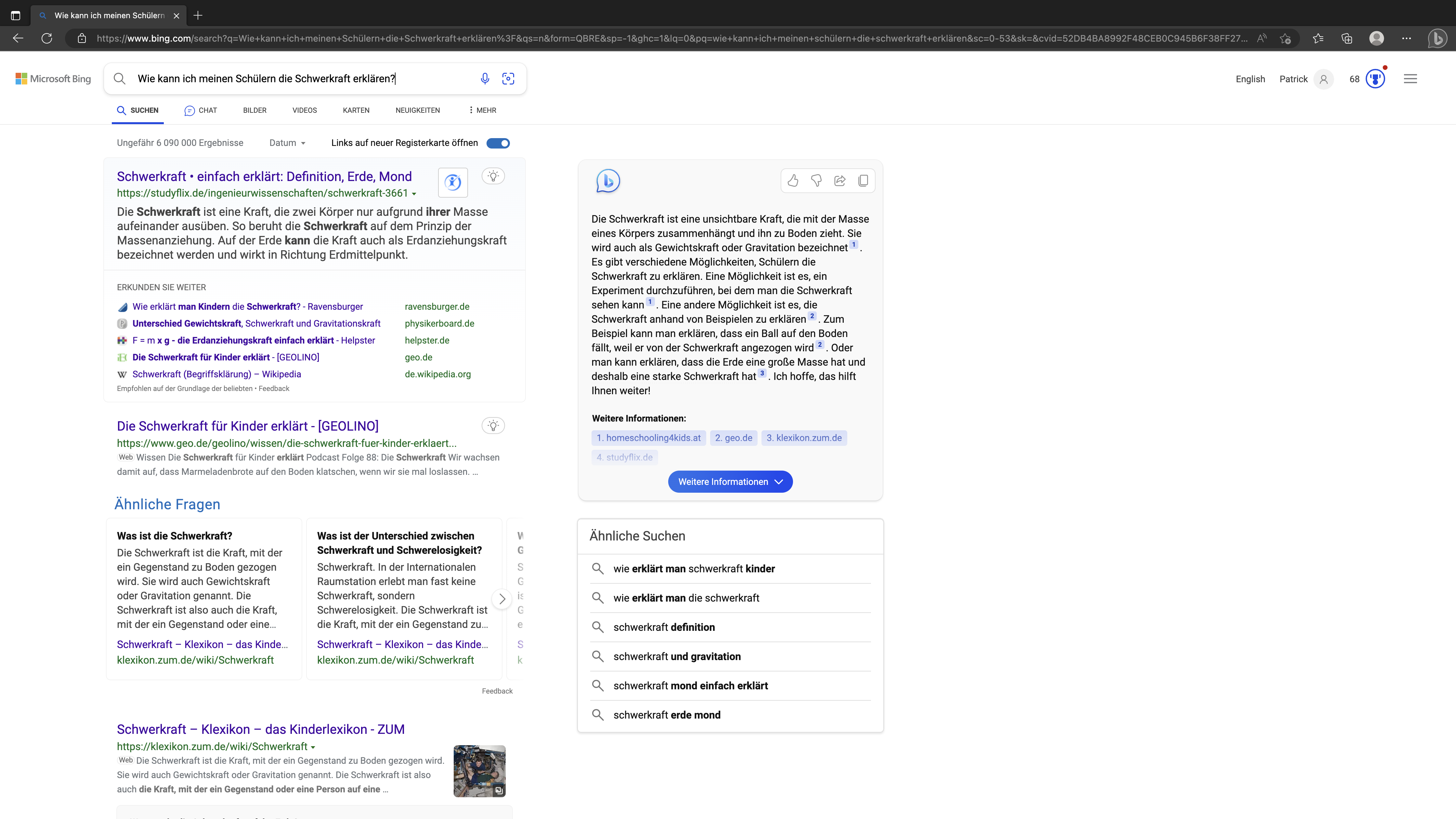Open the Bing hamburger menu

click(1410, 79)
